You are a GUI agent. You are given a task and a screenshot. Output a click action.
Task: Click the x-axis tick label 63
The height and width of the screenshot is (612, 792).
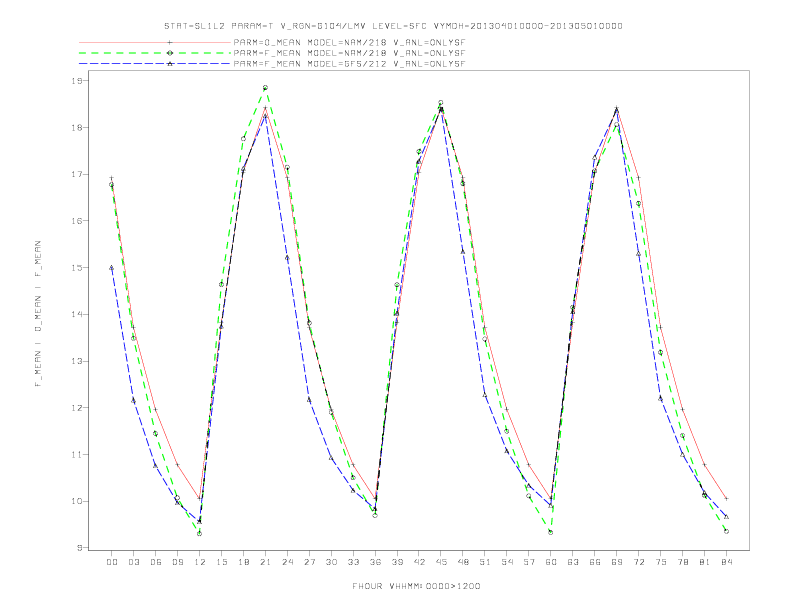tap(573, 562)
